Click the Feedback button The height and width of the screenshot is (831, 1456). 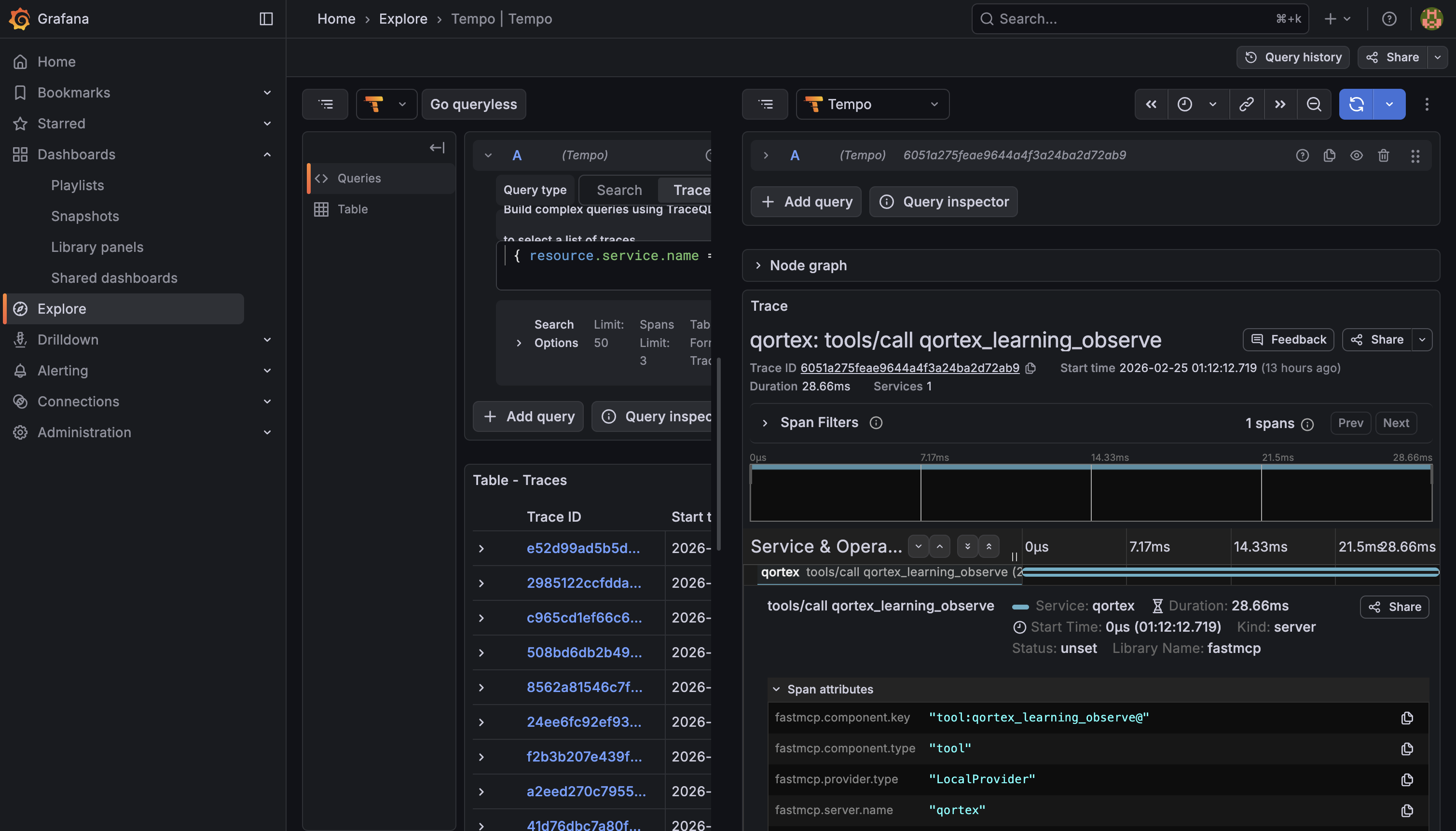pyautogui.click(x=1288, y=340)
